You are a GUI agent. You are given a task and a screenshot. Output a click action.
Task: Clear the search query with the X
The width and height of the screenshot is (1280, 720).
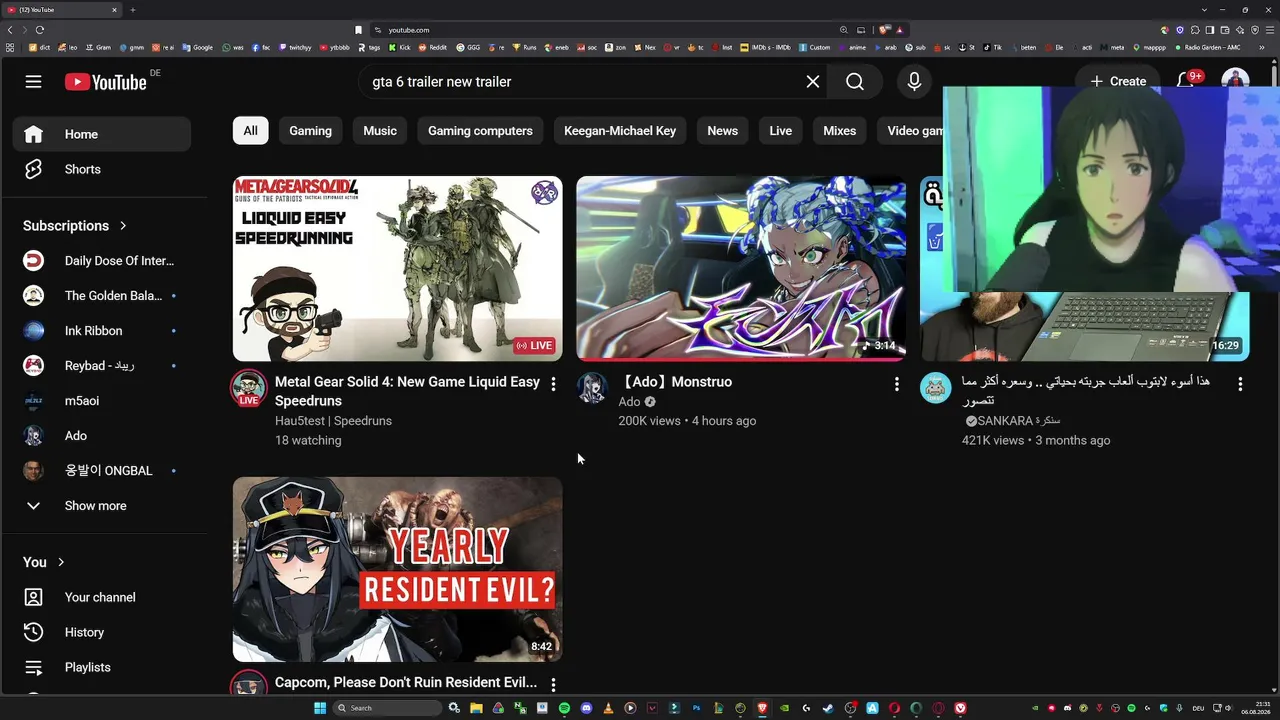813,82
